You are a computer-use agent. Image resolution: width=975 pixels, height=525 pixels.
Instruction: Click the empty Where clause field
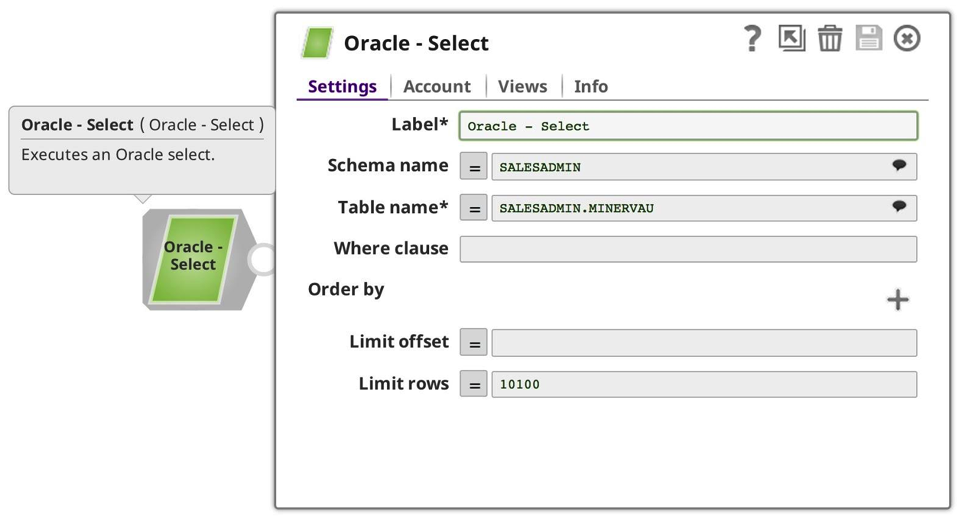tap(688, 249)
